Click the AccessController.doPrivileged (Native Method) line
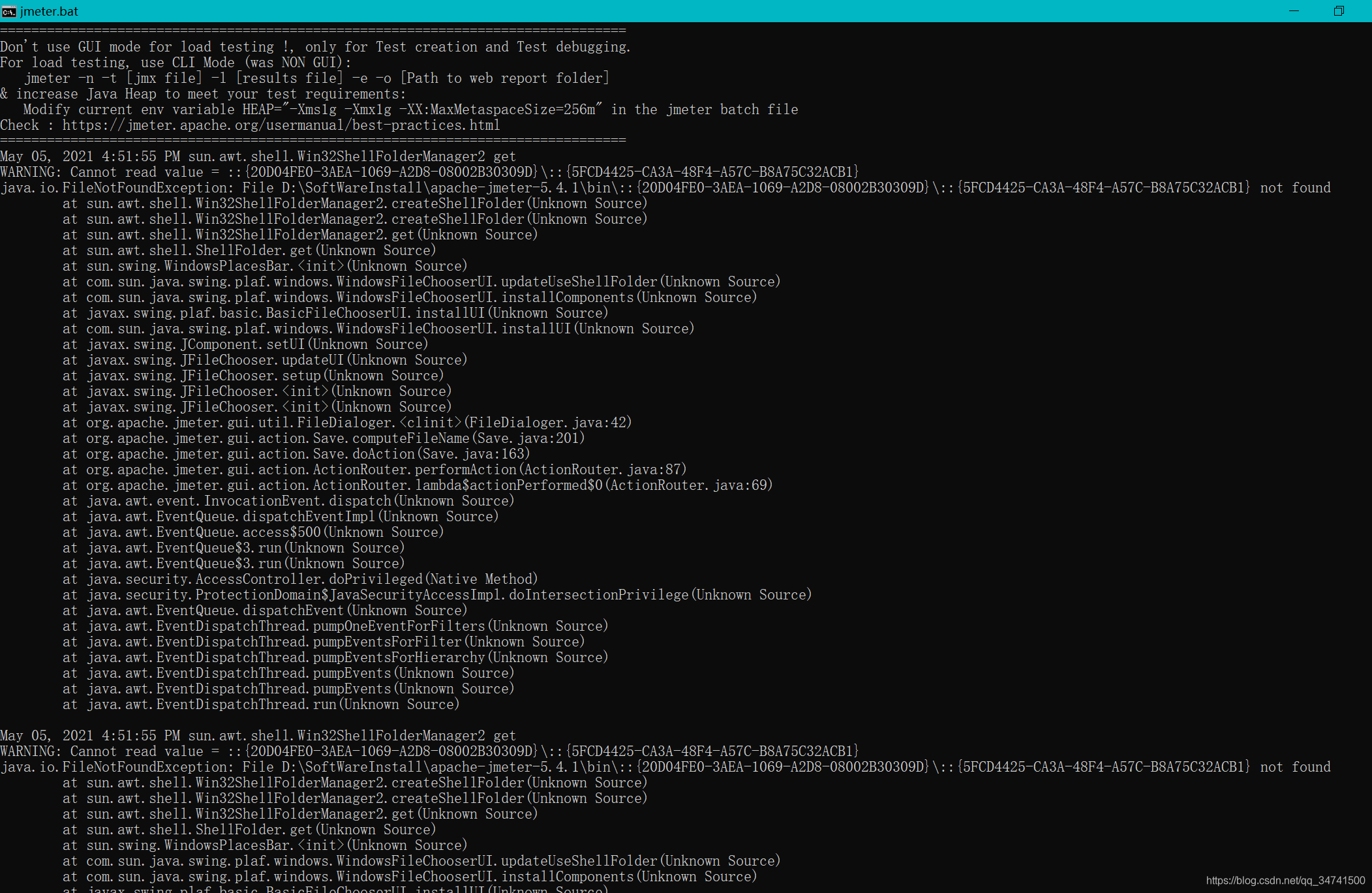 300,579
